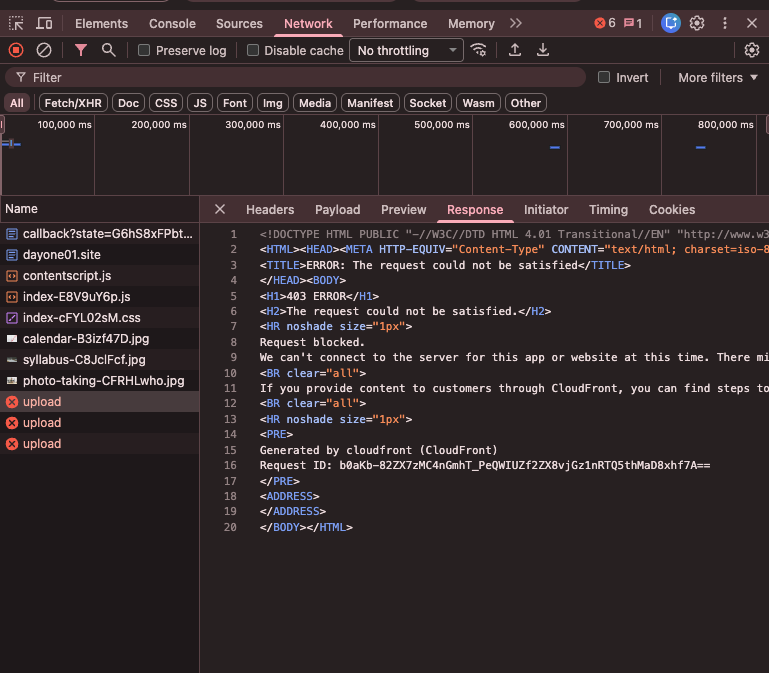Screen dimensions: 769x673
Task: Open network search magnifier icon
Action: click(x=108, y=50)
